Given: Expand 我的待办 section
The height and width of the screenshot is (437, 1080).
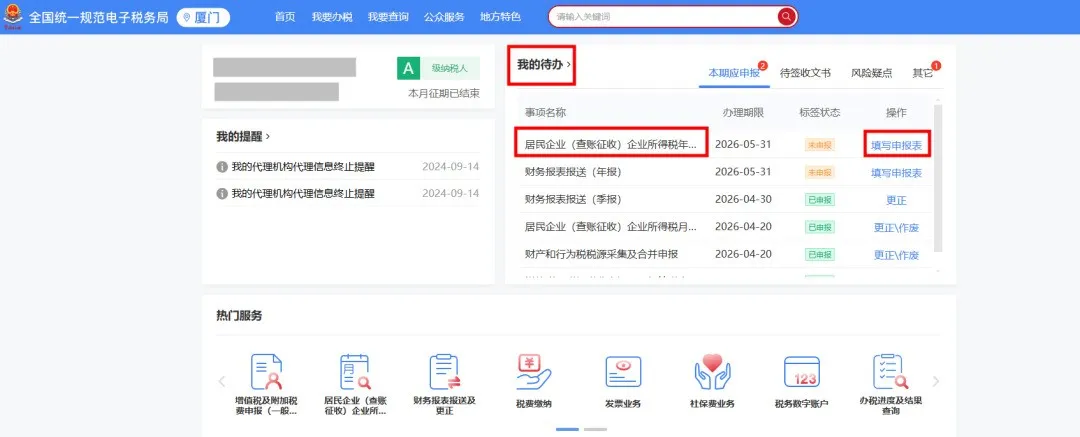Looking at the screenshot, I should pyautogui.click(x=544, y=65).
